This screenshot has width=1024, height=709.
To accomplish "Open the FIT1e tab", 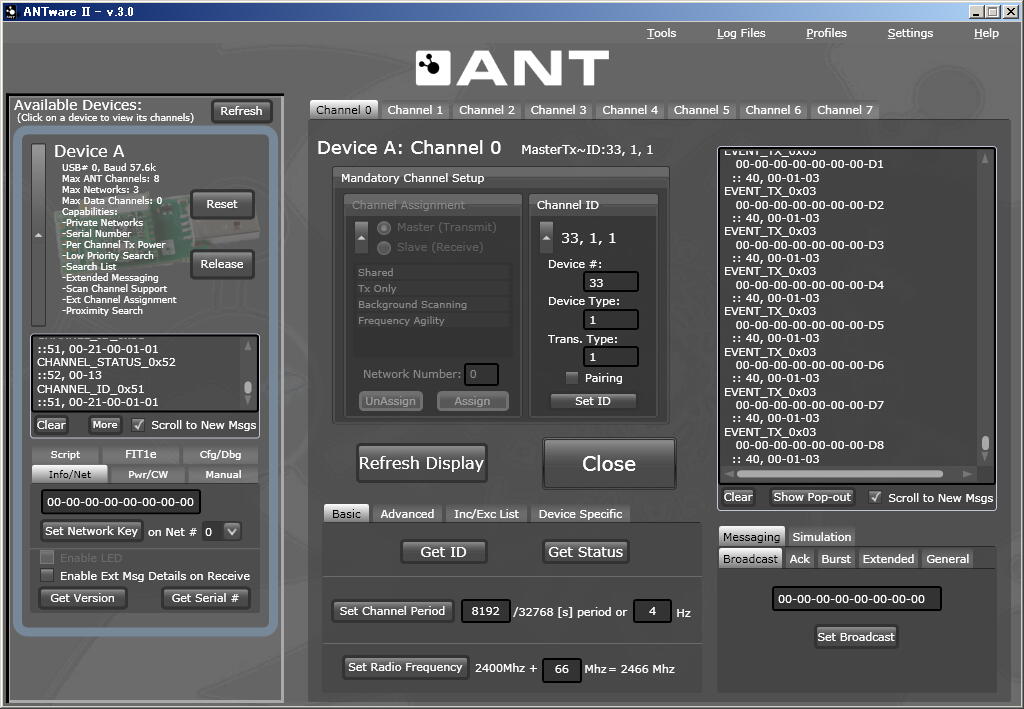I will point(140,454).
